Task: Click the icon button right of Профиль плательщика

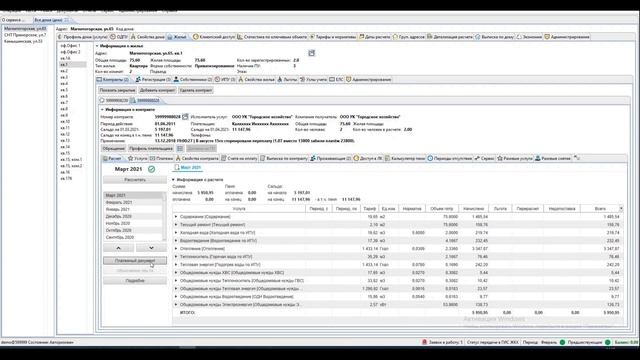Action: coord(180,149)
